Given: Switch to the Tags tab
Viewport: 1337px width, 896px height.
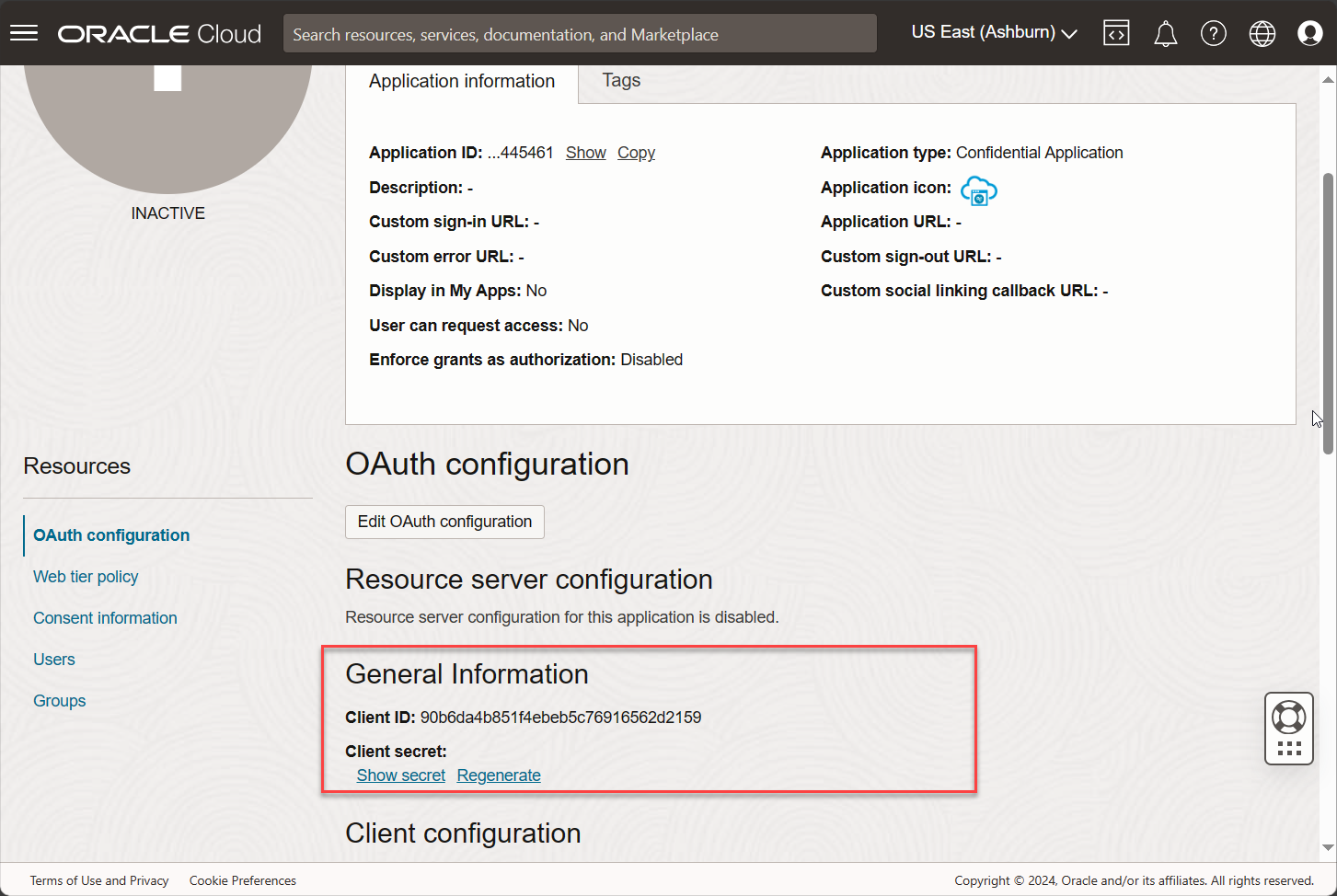Looking at the screenshot, I should tap(621, 81).
